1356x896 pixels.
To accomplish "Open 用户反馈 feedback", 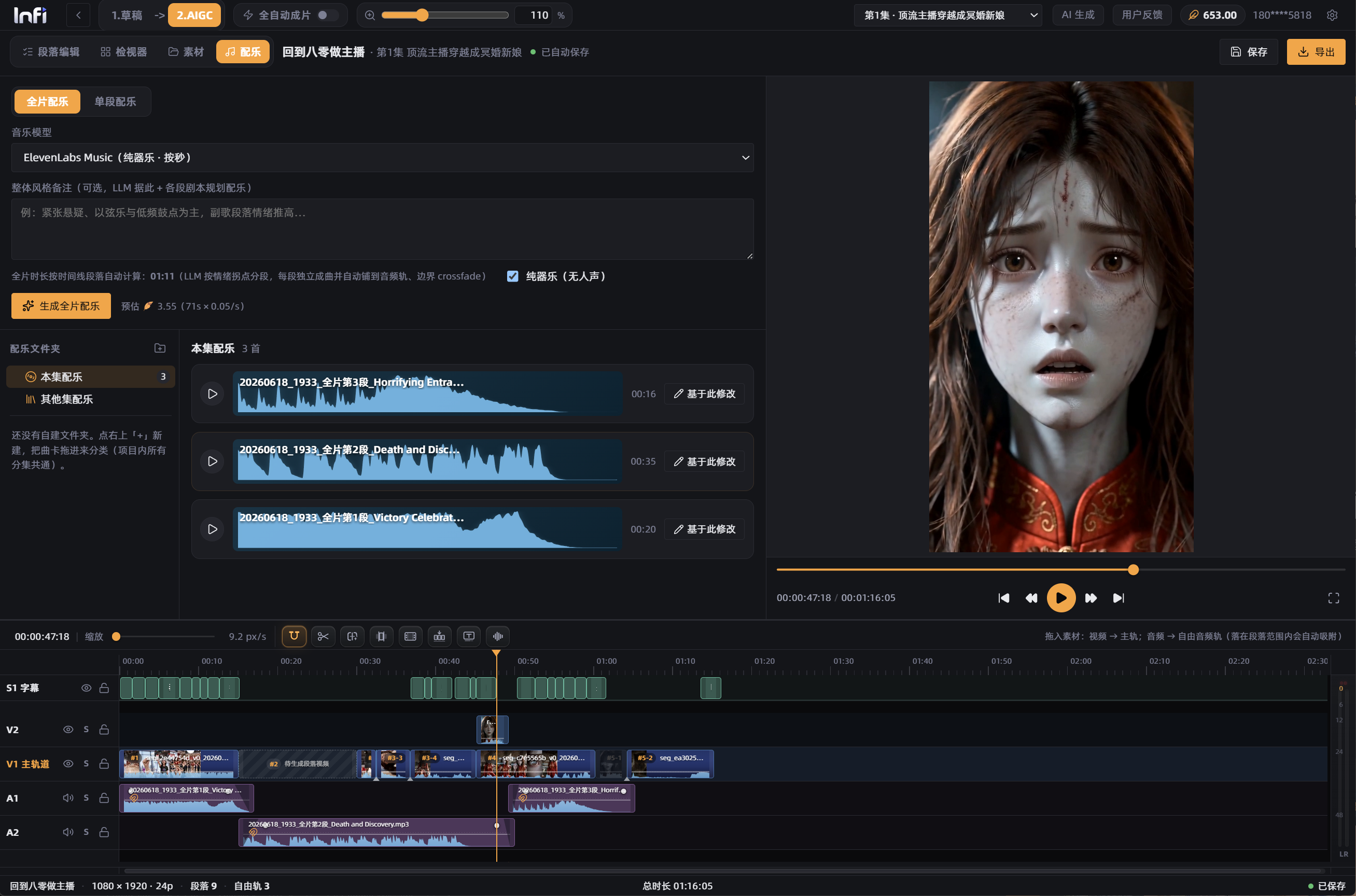I will (1142, 15).
